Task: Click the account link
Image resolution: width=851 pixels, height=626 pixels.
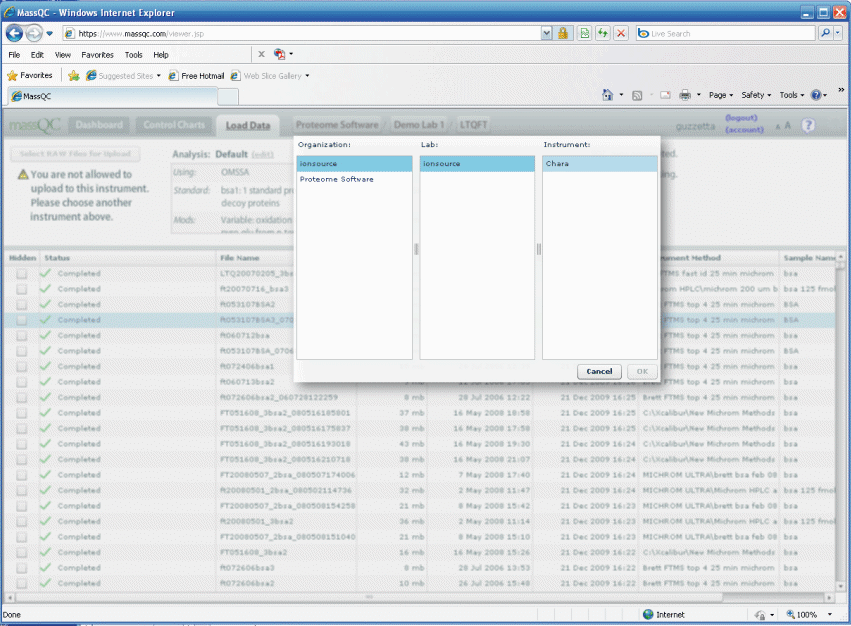Action: pos(744,130)
